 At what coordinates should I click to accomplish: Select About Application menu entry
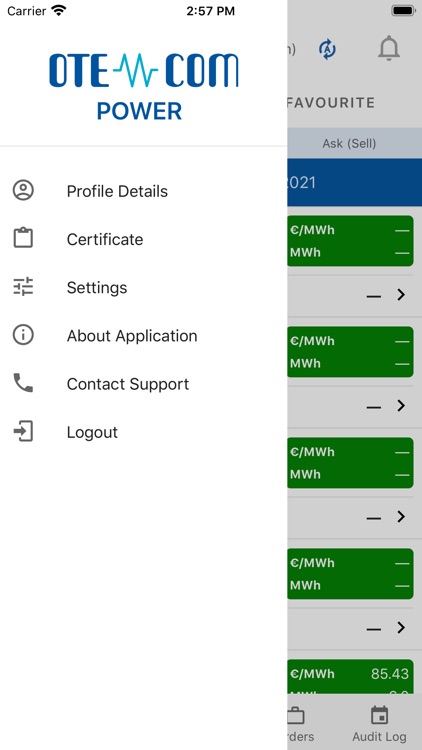(x=144, y=336)
